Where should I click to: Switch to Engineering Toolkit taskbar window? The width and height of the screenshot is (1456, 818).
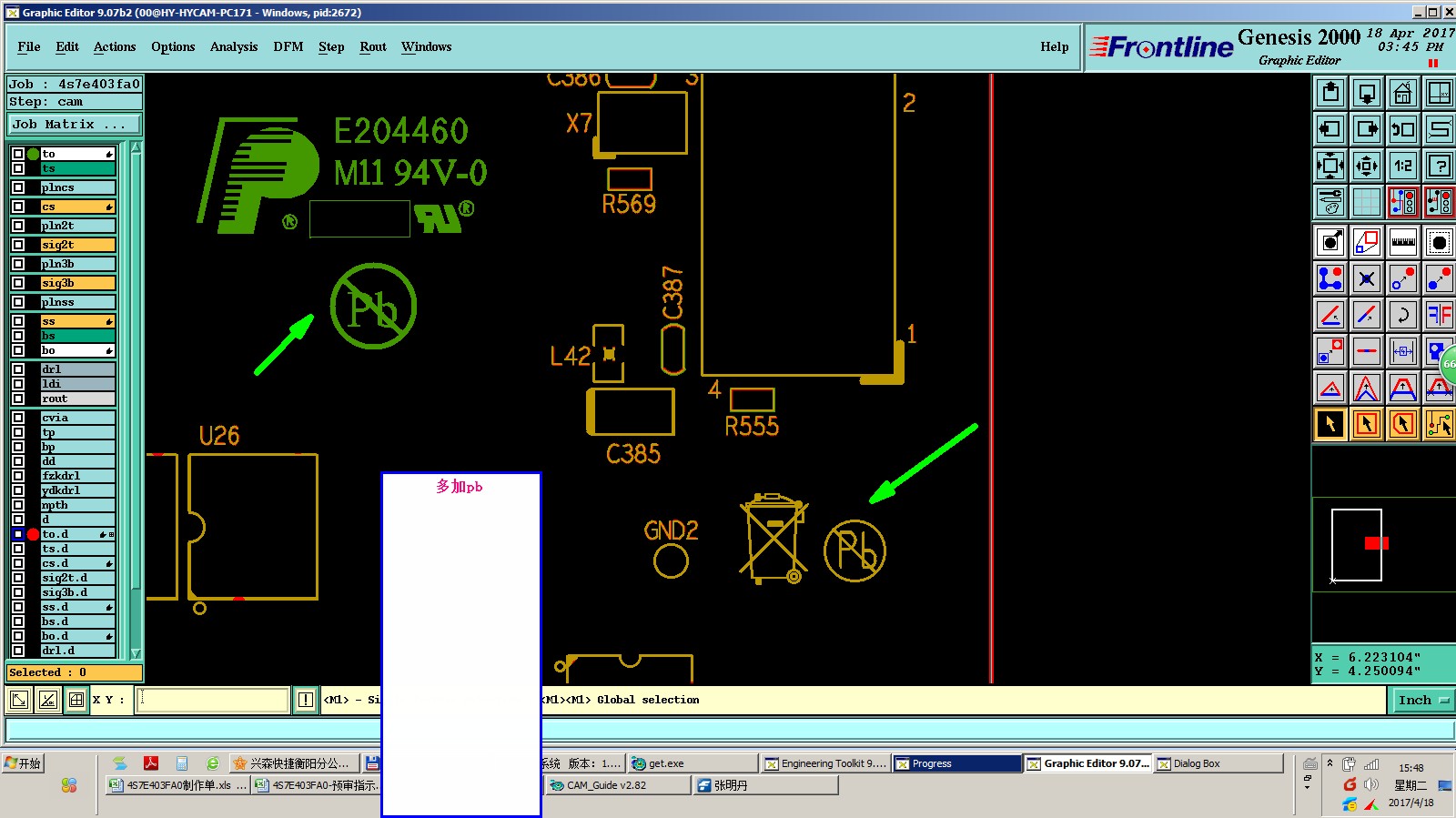tap(825, 763)
